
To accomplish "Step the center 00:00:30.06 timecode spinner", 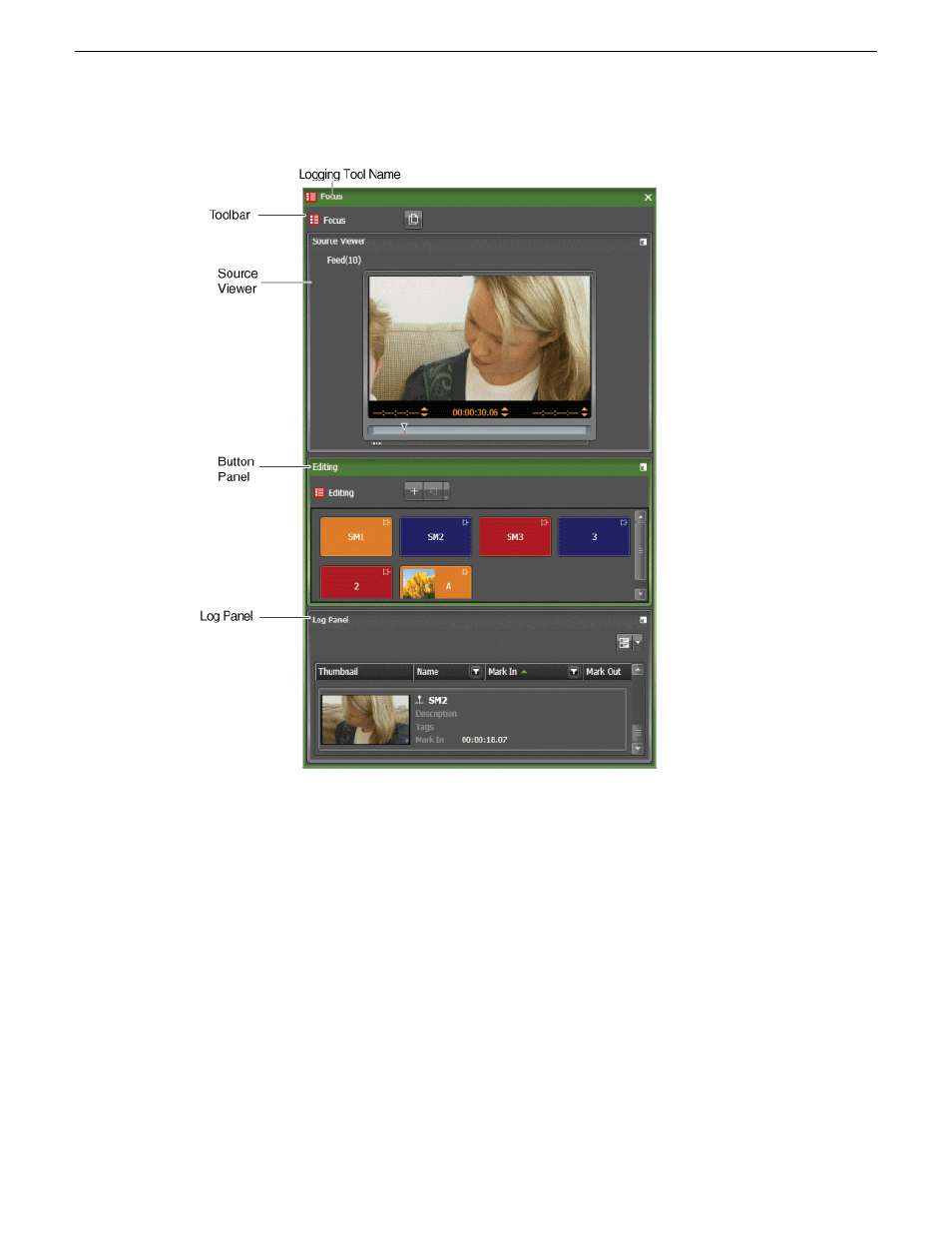I will tap(505, 411).
